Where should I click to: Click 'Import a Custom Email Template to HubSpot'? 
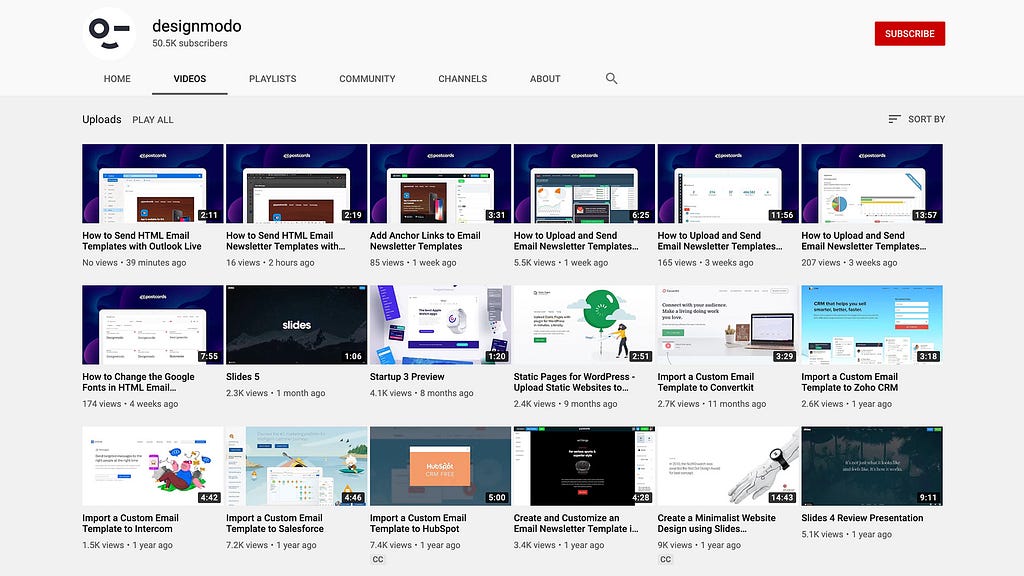click(x=419, y=523)
